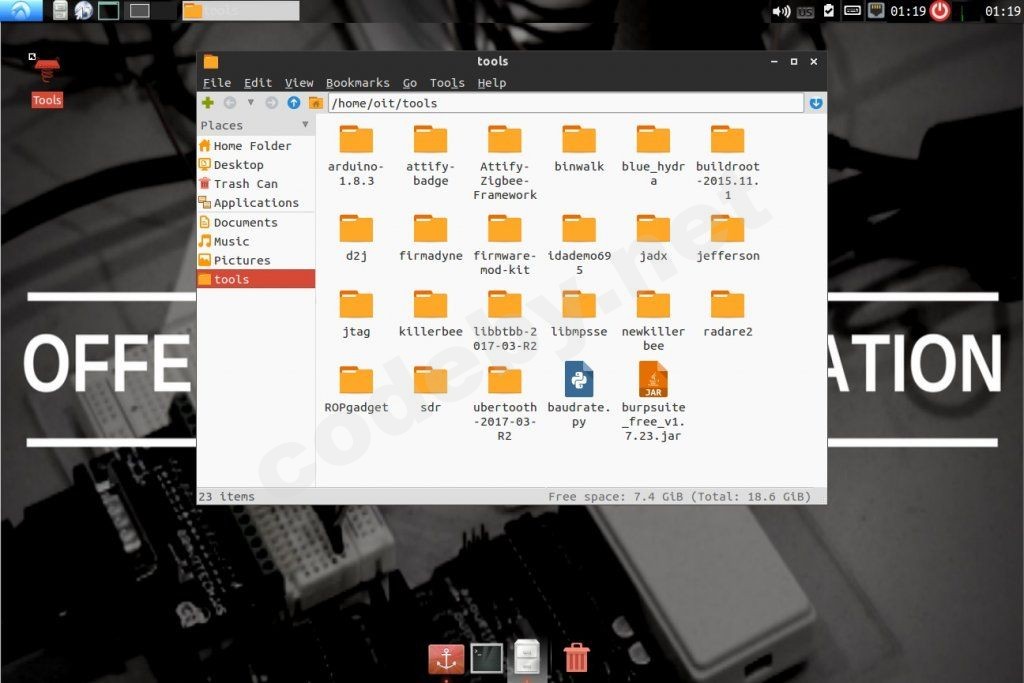Open the Bookmarks menu
The width and height of the screenshot is (1024, 683).
pos(358,82)
